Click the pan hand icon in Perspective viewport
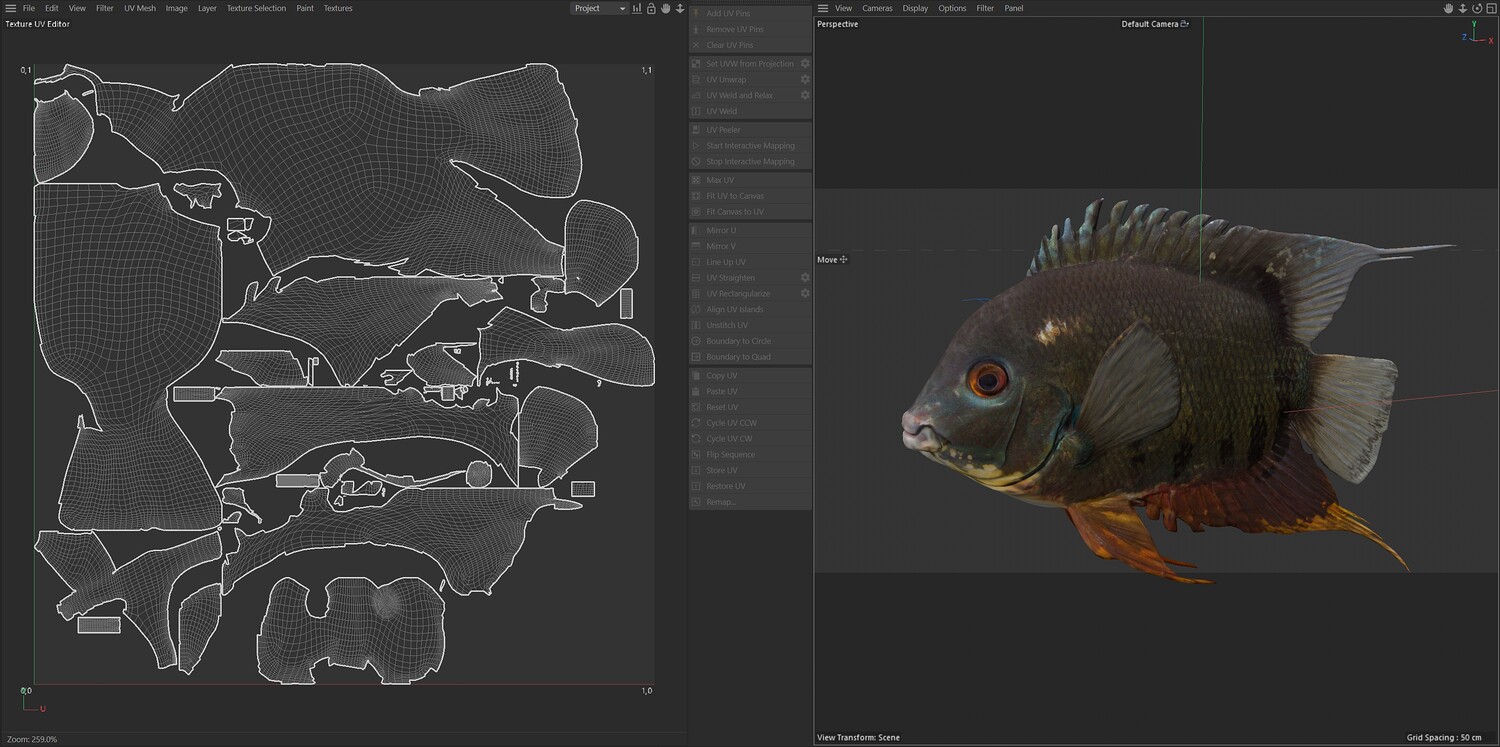1500x747 pixels. [x=1448, y=8]
